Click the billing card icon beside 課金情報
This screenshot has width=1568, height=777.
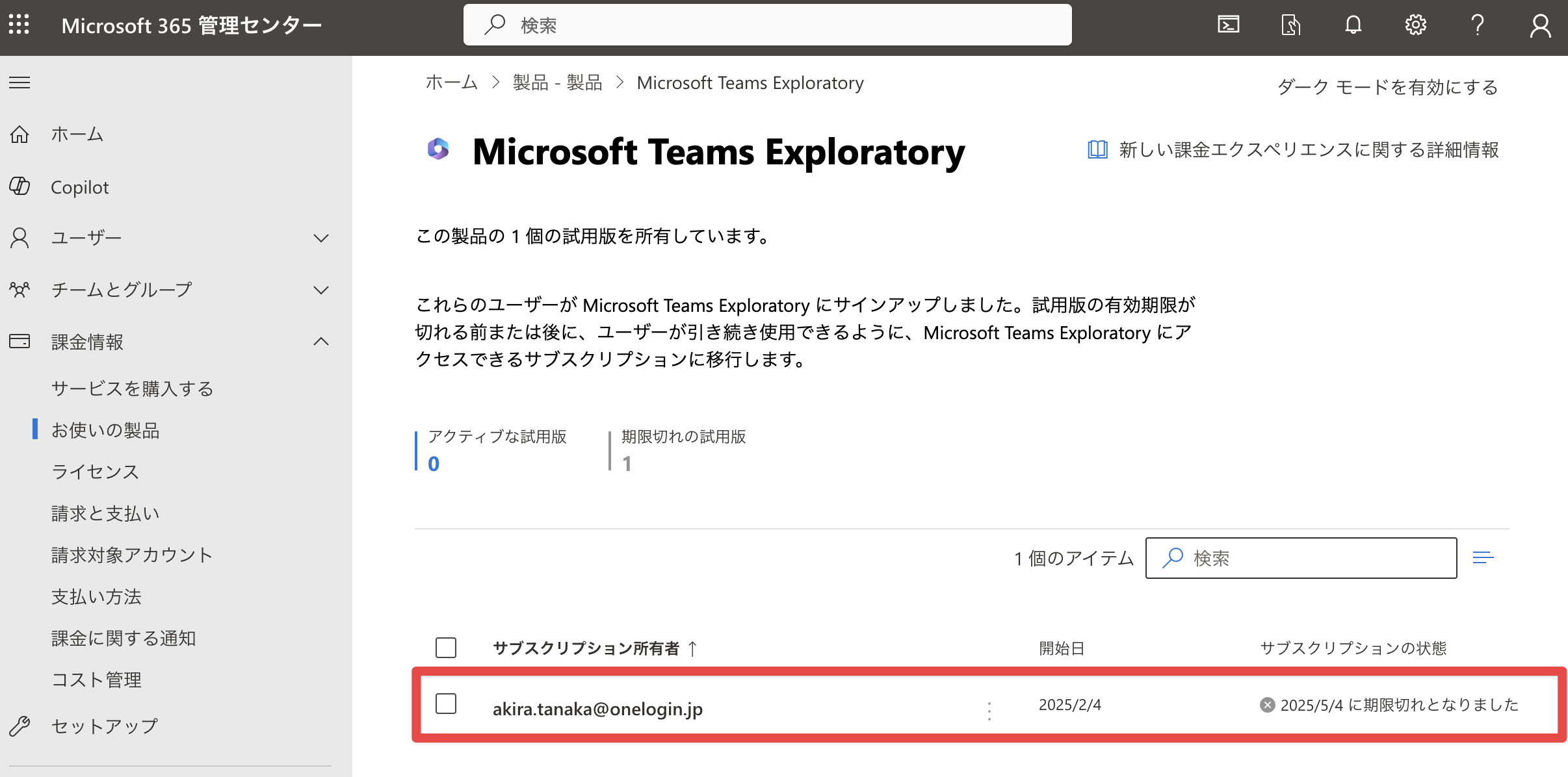click(x=20, y=341)
